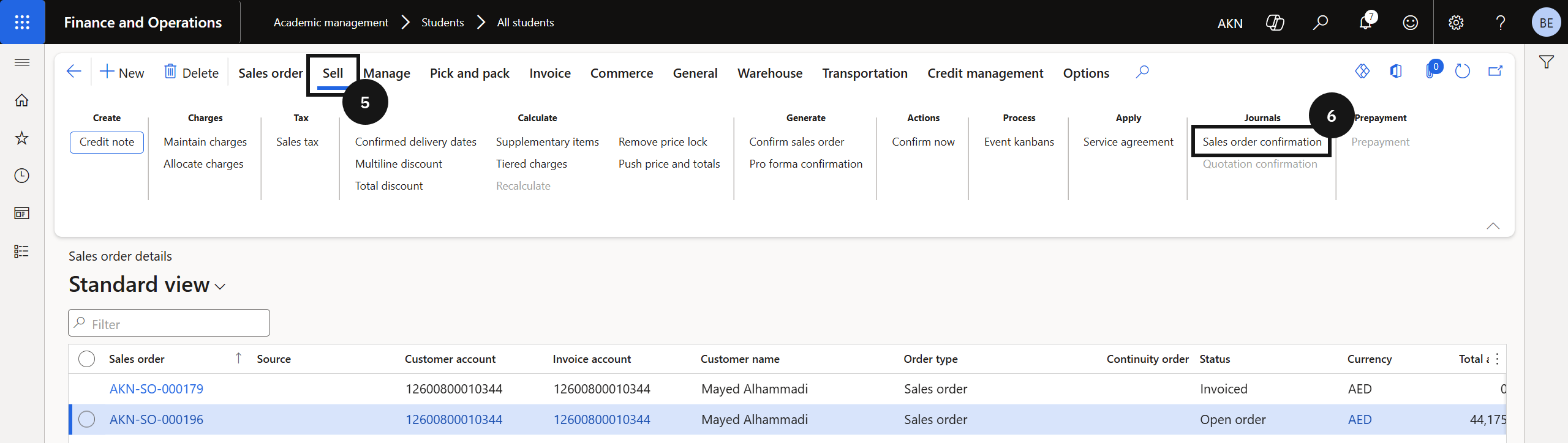
Task: Open Power Apps diamond icon
Action: [1362, 72]
